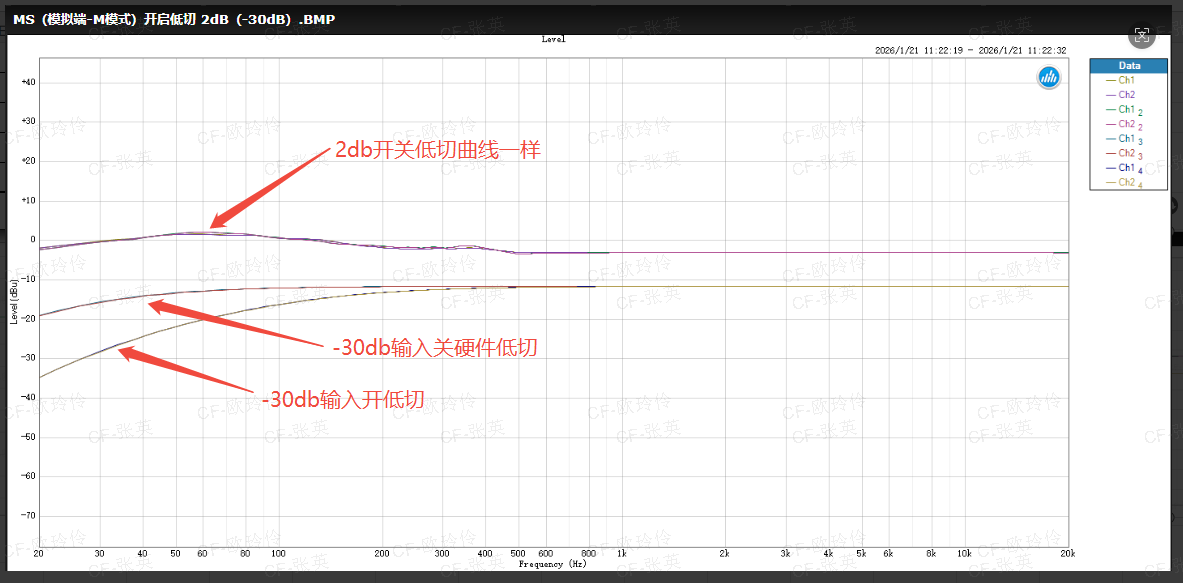Select the 'Ch2 4' tan legend entry
The image size is (1183, 583).
[x=1124, y=183]
